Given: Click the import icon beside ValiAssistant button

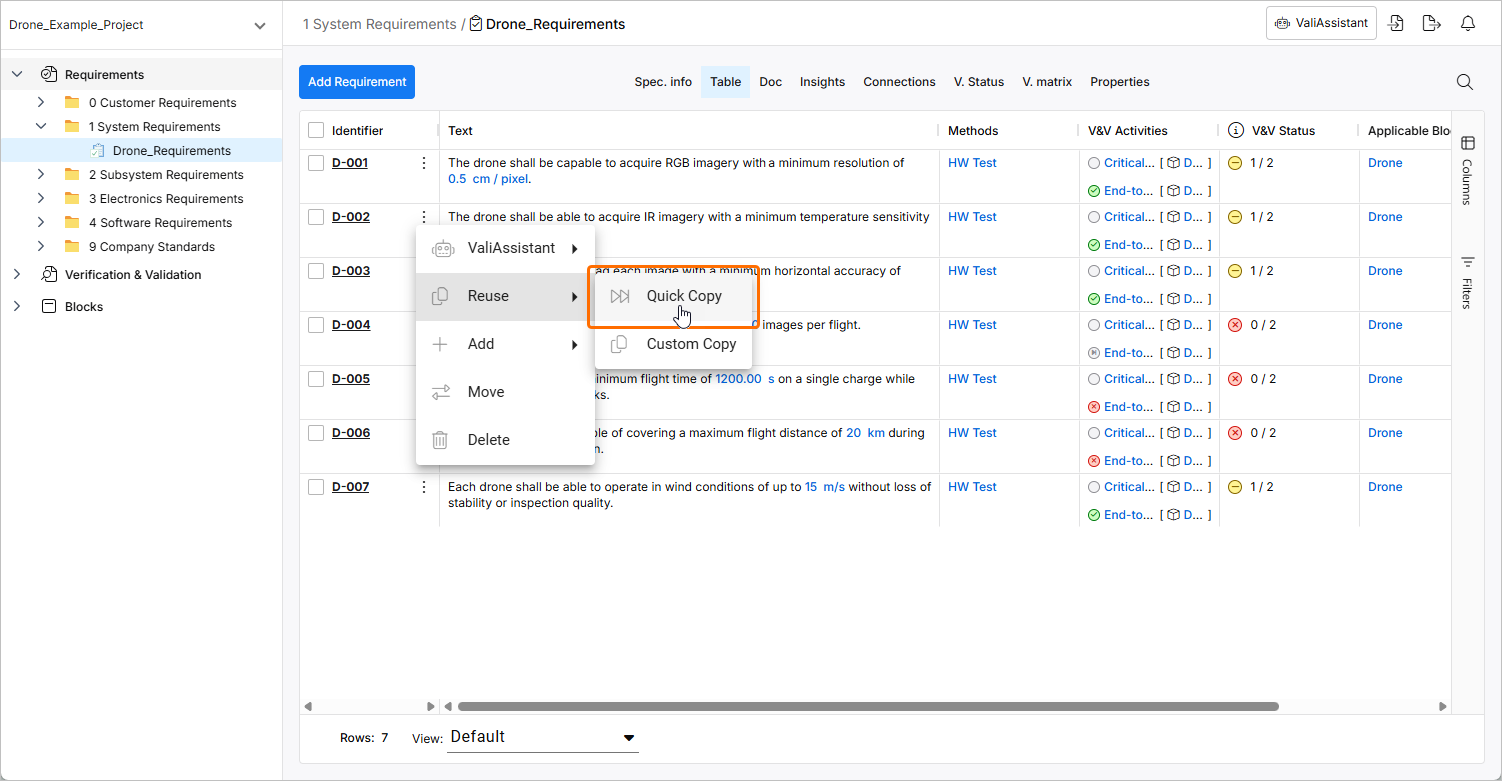Looking at the screenshot, I should (1397, 24).
